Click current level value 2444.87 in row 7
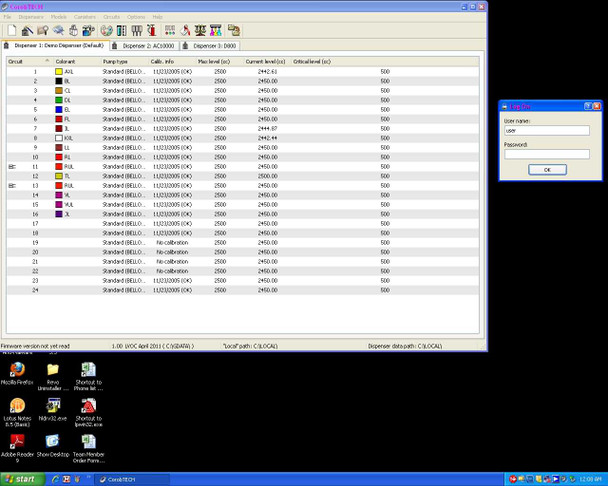The width and height of the screenshot is (608, 486). click(x=268, y=129)
